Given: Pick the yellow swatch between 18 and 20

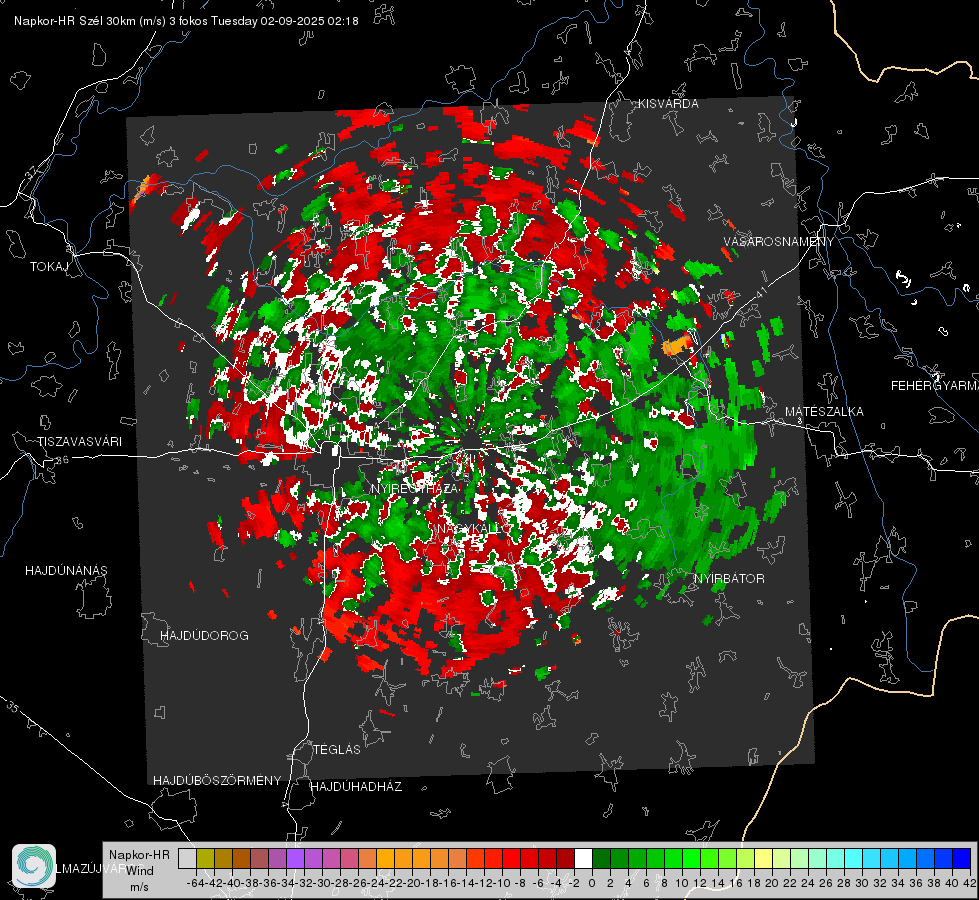Looking at the screenshot, I should click(764, 858).
